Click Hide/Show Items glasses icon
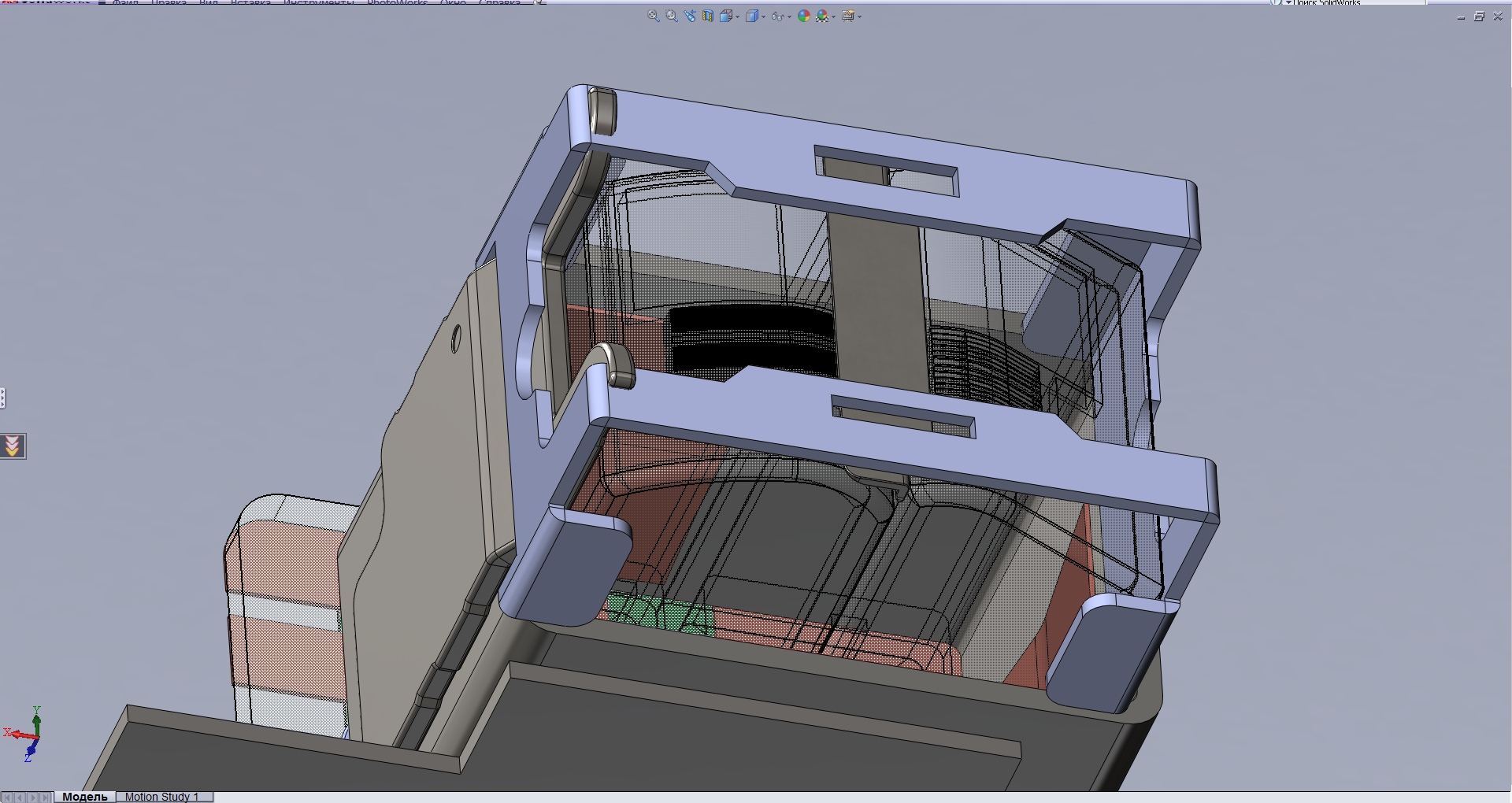This screenshot has height=803, width=1512. pyautogui.click(x=777, y=16)
